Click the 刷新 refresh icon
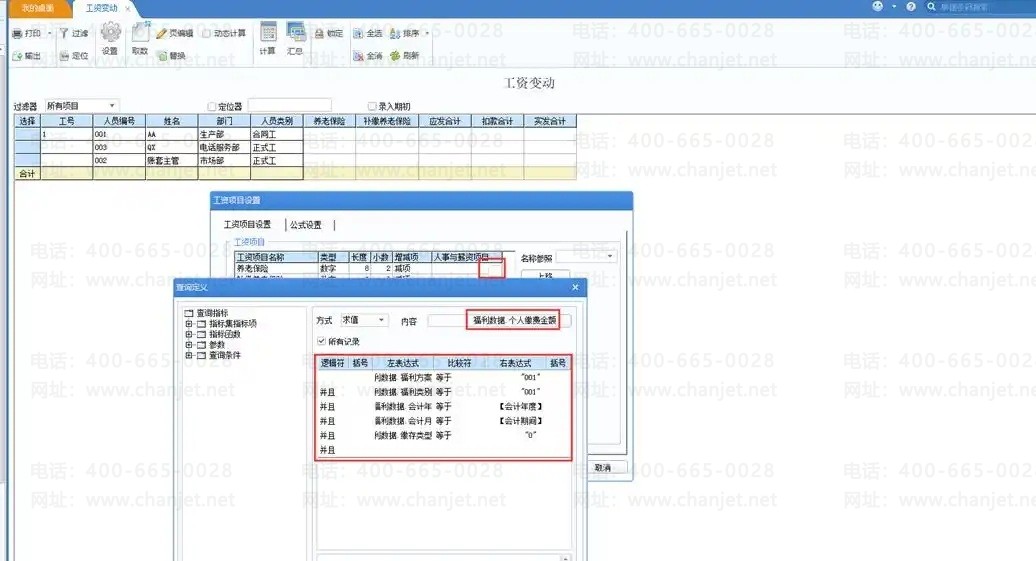Screen dimensions: 1036x561 396,56
